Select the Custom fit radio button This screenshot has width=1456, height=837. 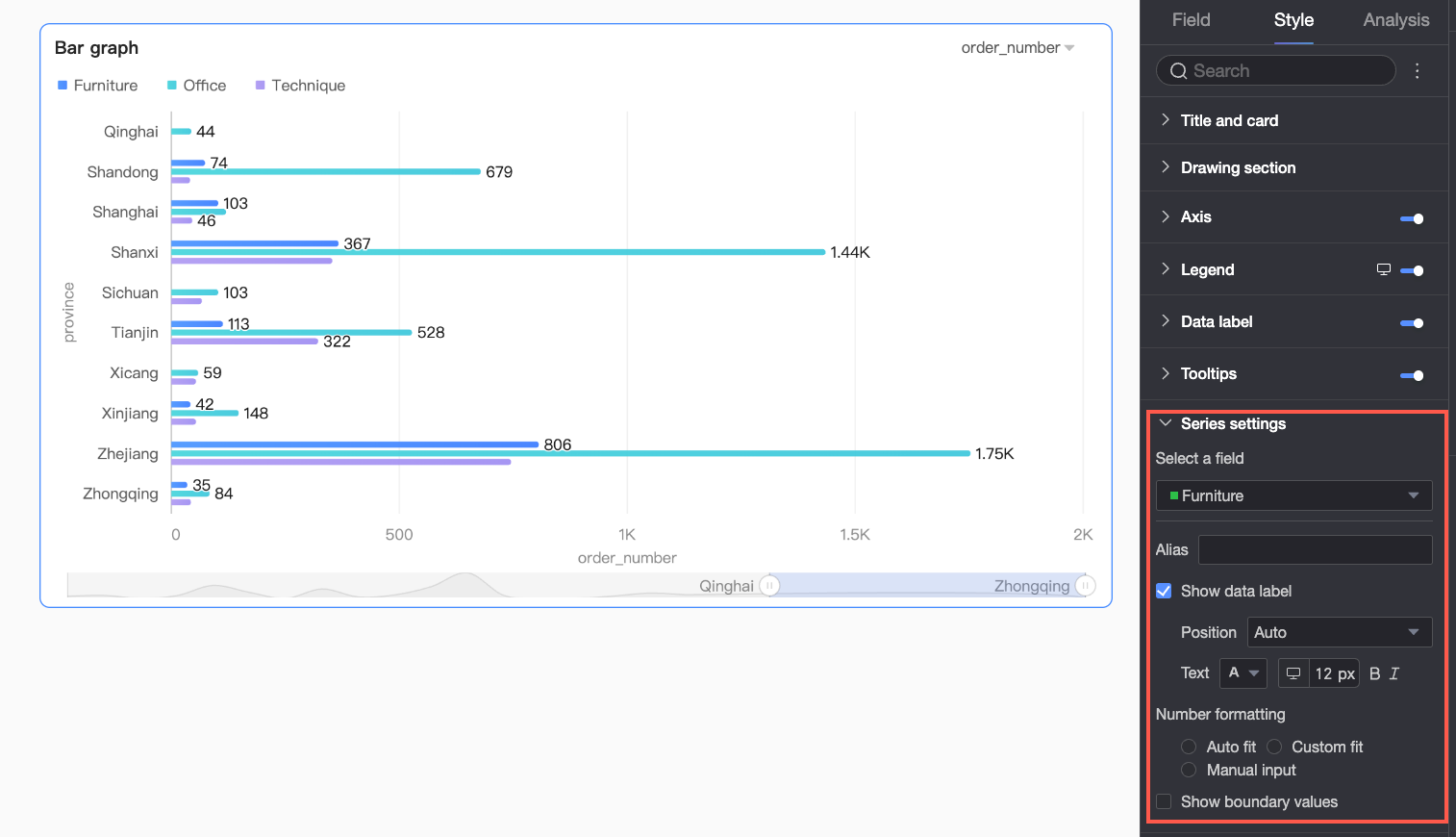1274,747
